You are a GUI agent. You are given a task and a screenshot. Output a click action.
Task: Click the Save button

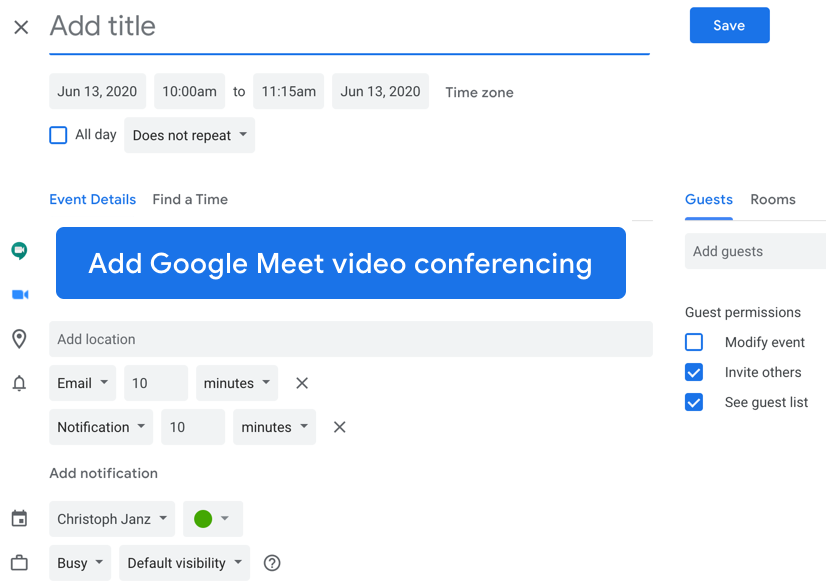click(730, 25)
